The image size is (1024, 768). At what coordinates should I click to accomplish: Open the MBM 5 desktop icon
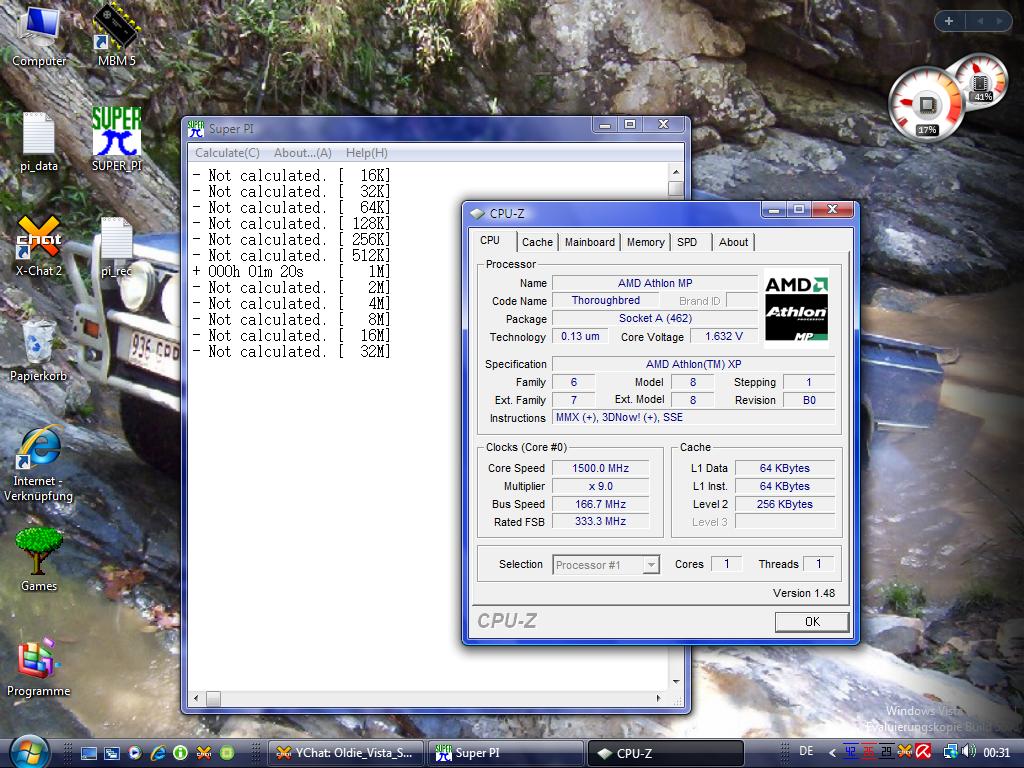point(115,28)
